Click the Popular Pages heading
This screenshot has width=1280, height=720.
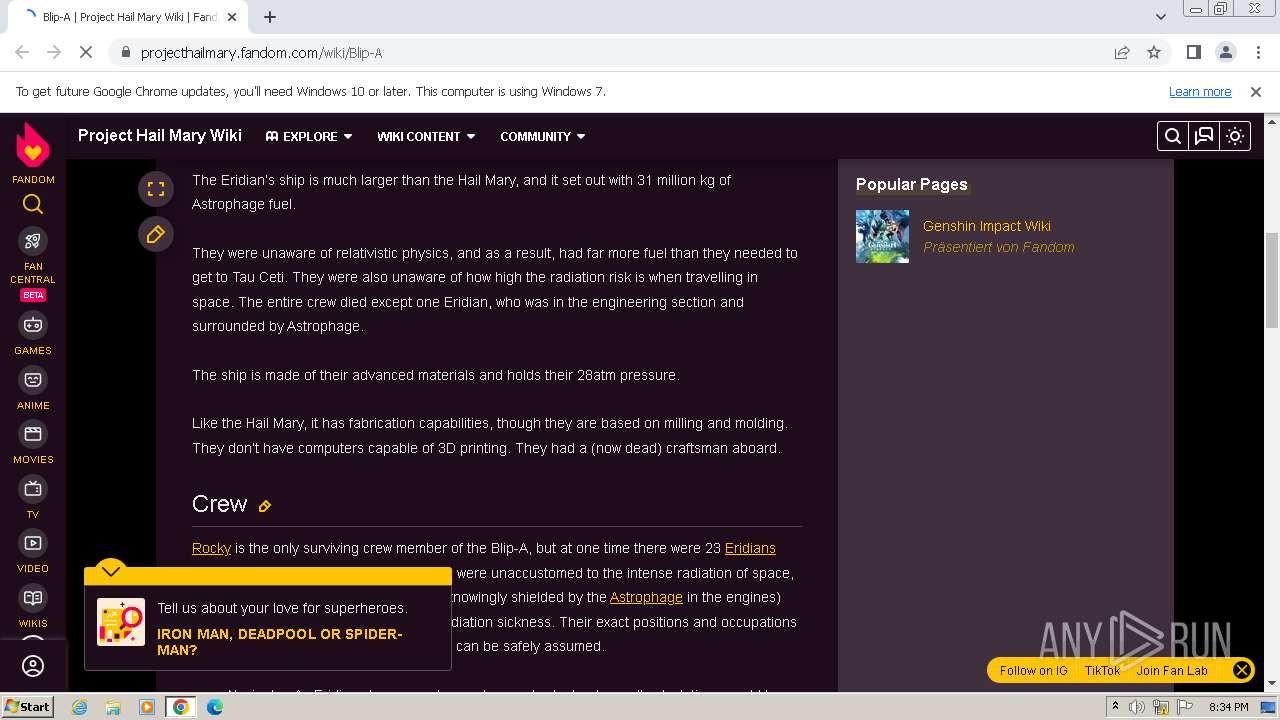click(x=911, y=184)
